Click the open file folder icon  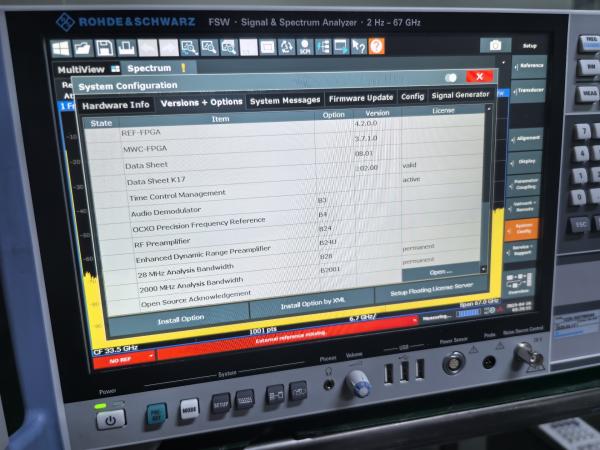[83, 49]
